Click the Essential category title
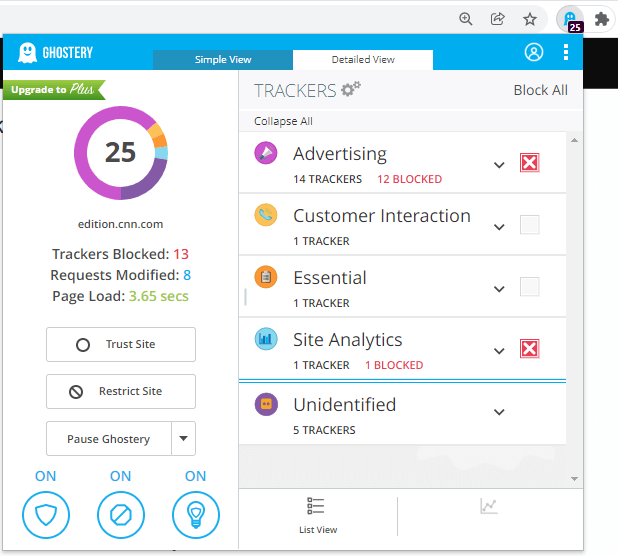Image resolution: width=618 pixels, height=556 pixels. (x=330, y=278)
